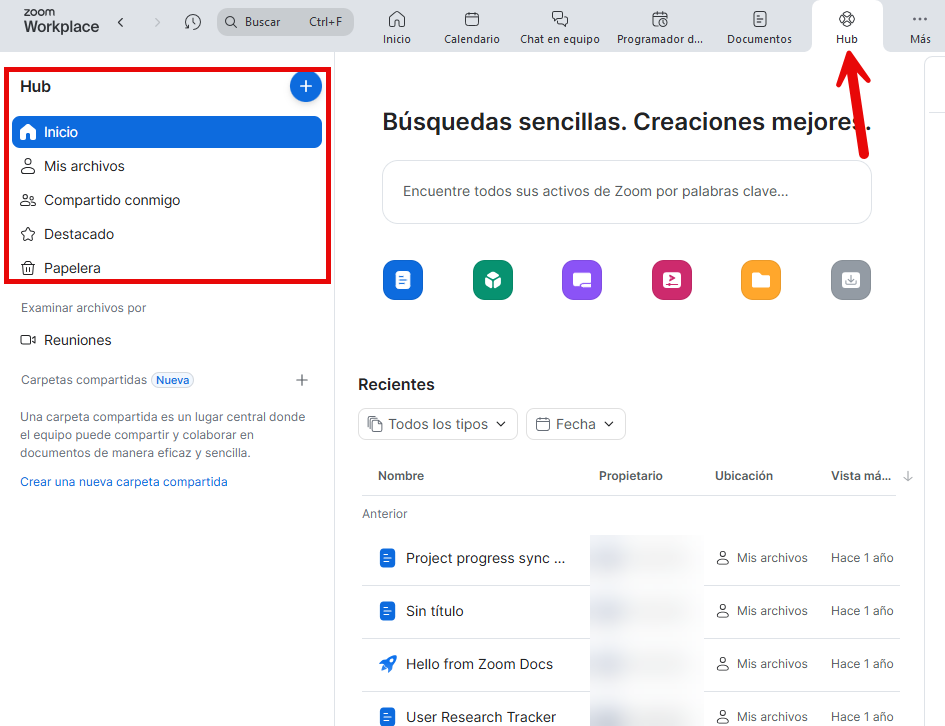The image size is (945, 726).
Task: Click Crear una nueva carpeta compartida link
Action: [x=124, y=482]
